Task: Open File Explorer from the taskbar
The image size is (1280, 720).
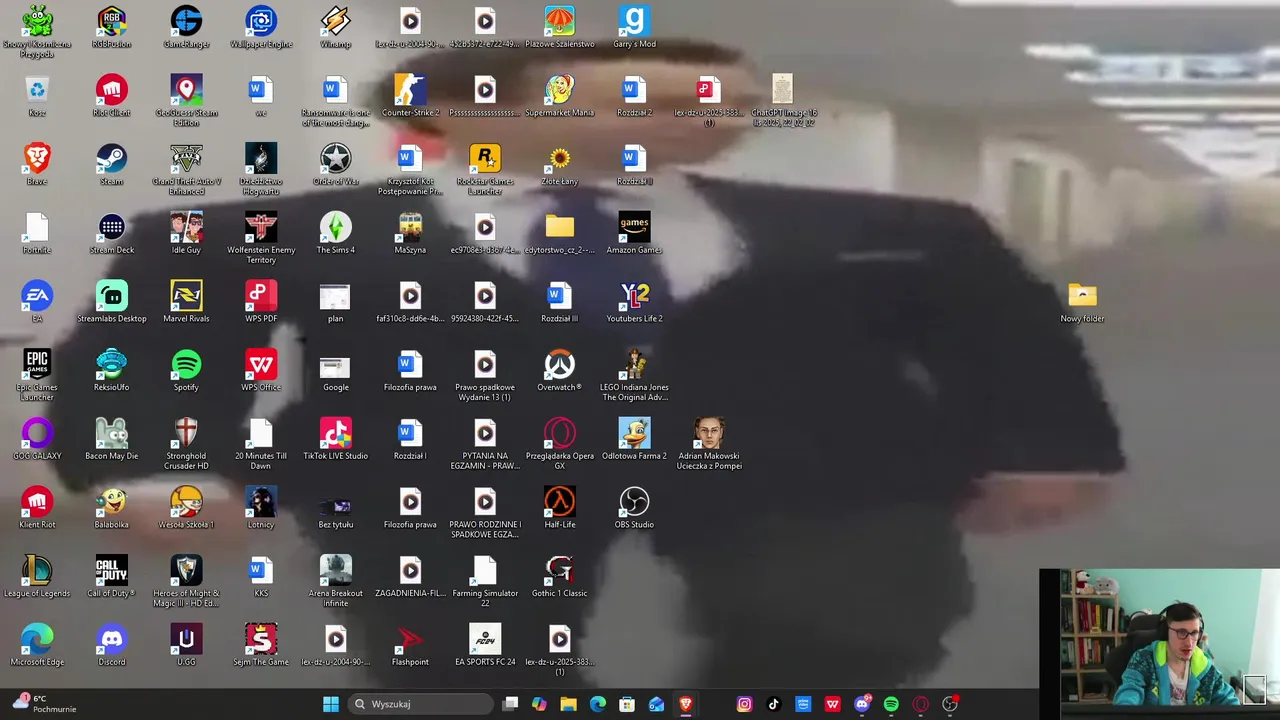Action: click(568, 704)
